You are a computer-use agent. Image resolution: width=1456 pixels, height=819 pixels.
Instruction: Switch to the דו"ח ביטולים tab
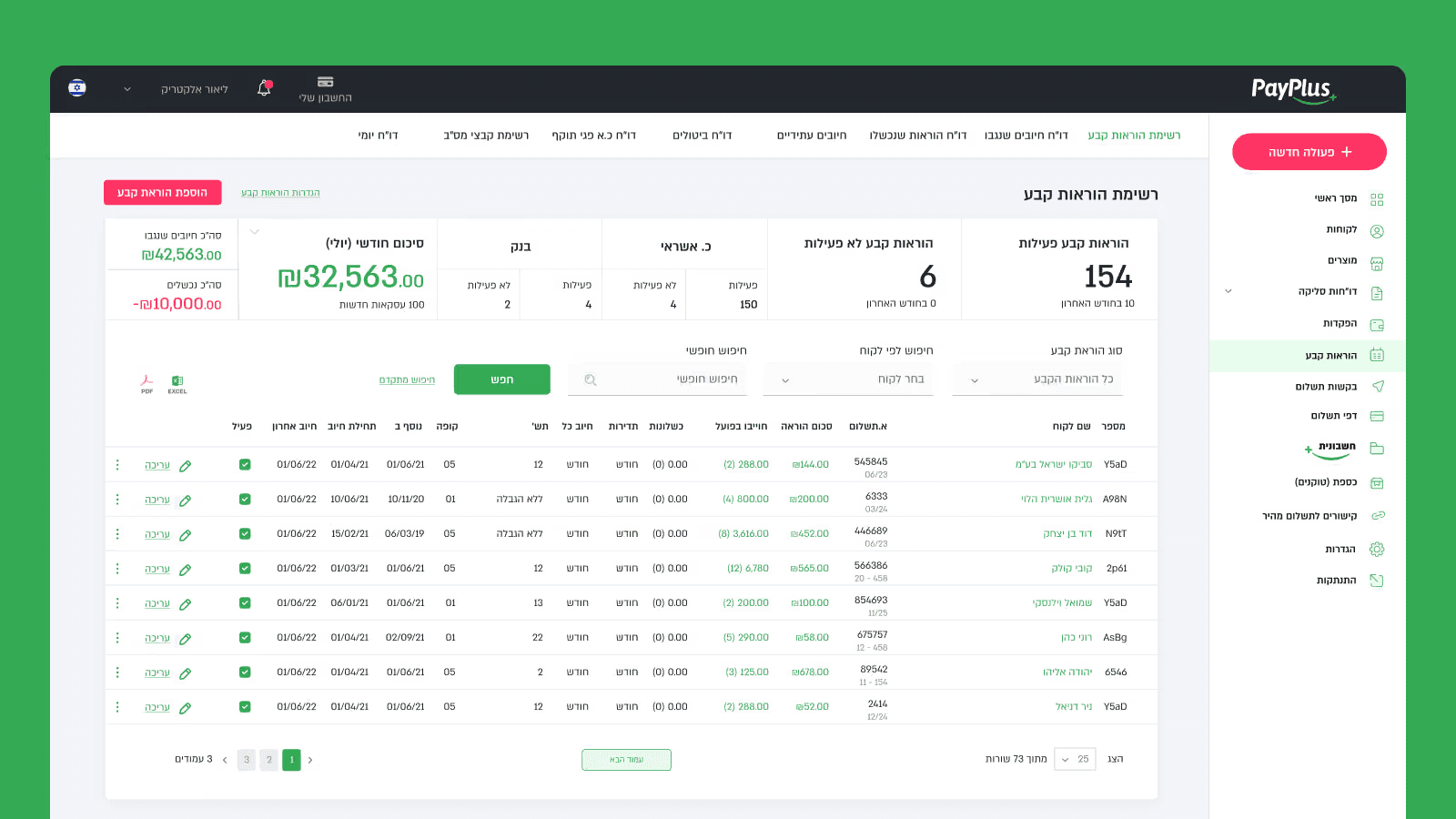coord(702,135)
